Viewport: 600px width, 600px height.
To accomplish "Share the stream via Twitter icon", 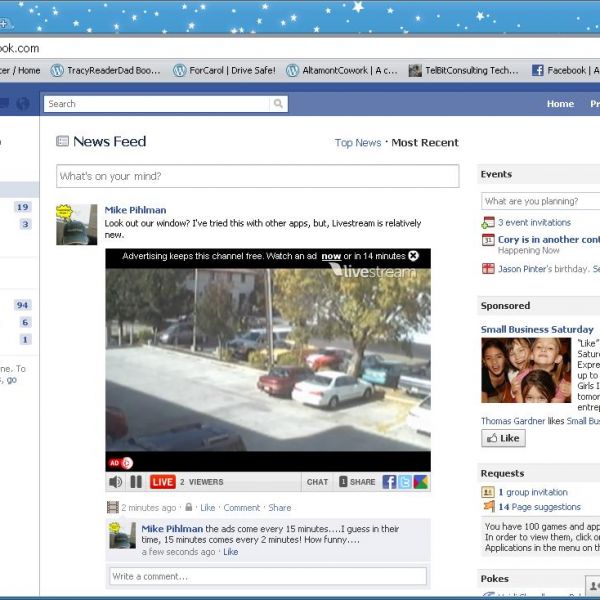I will coord(405,482).
